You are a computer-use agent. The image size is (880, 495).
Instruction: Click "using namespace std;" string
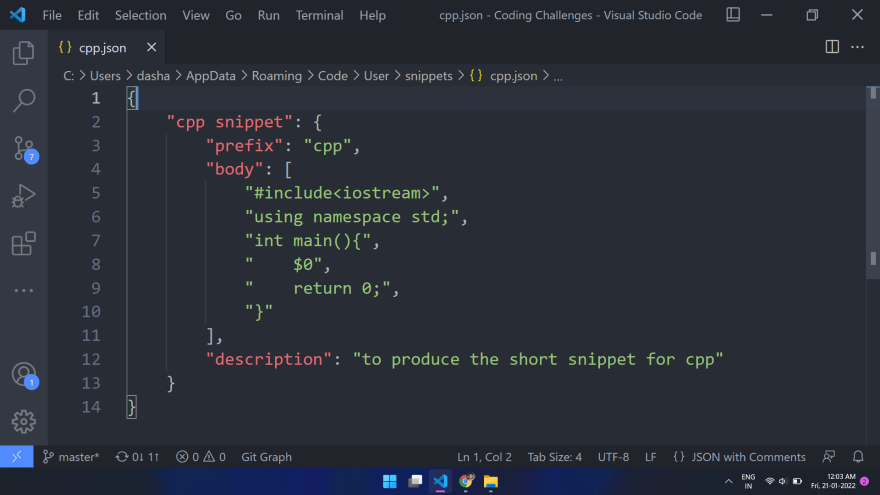click(x=352, y=217)
